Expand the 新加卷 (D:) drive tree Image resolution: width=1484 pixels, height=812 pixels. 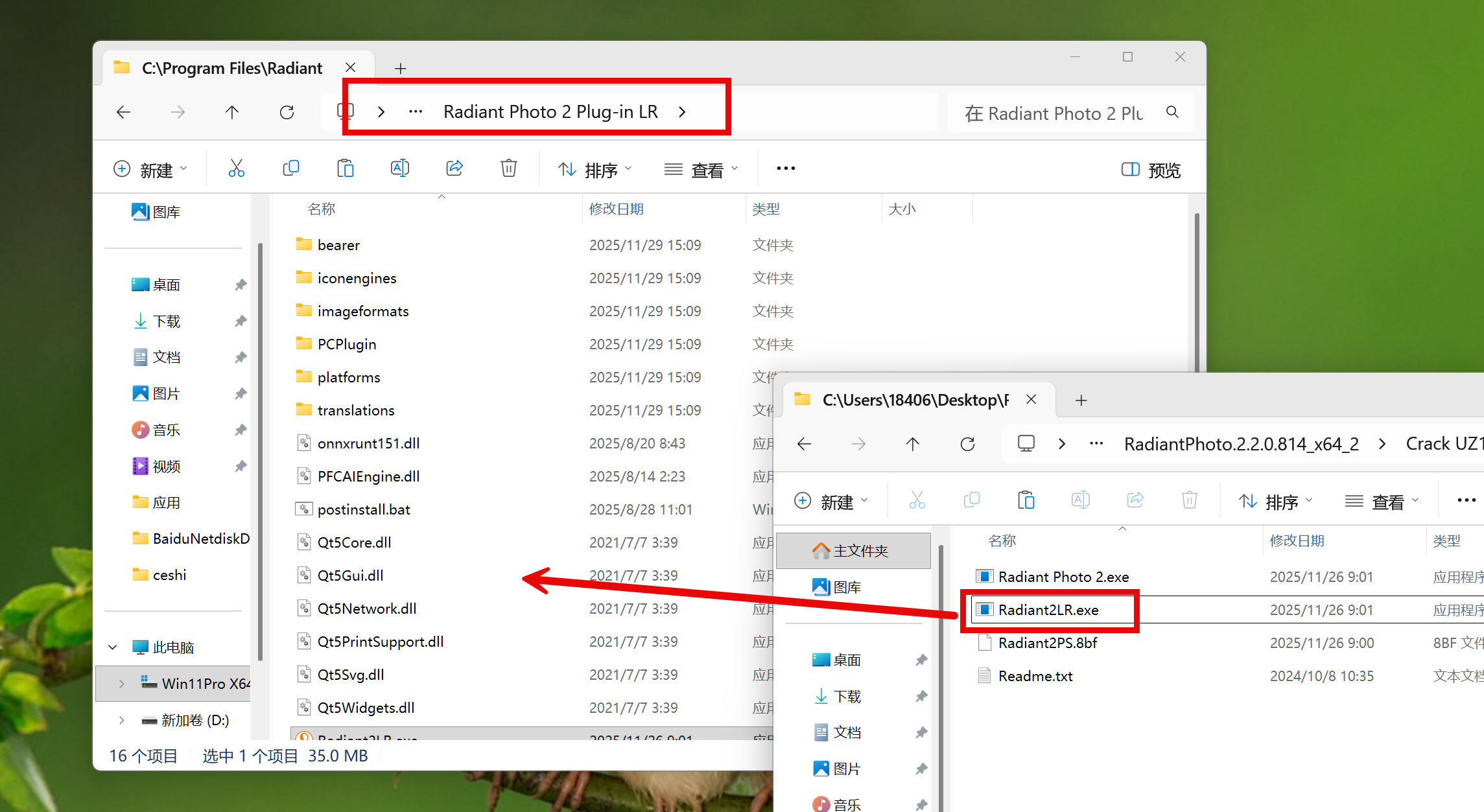click(121, 720)
